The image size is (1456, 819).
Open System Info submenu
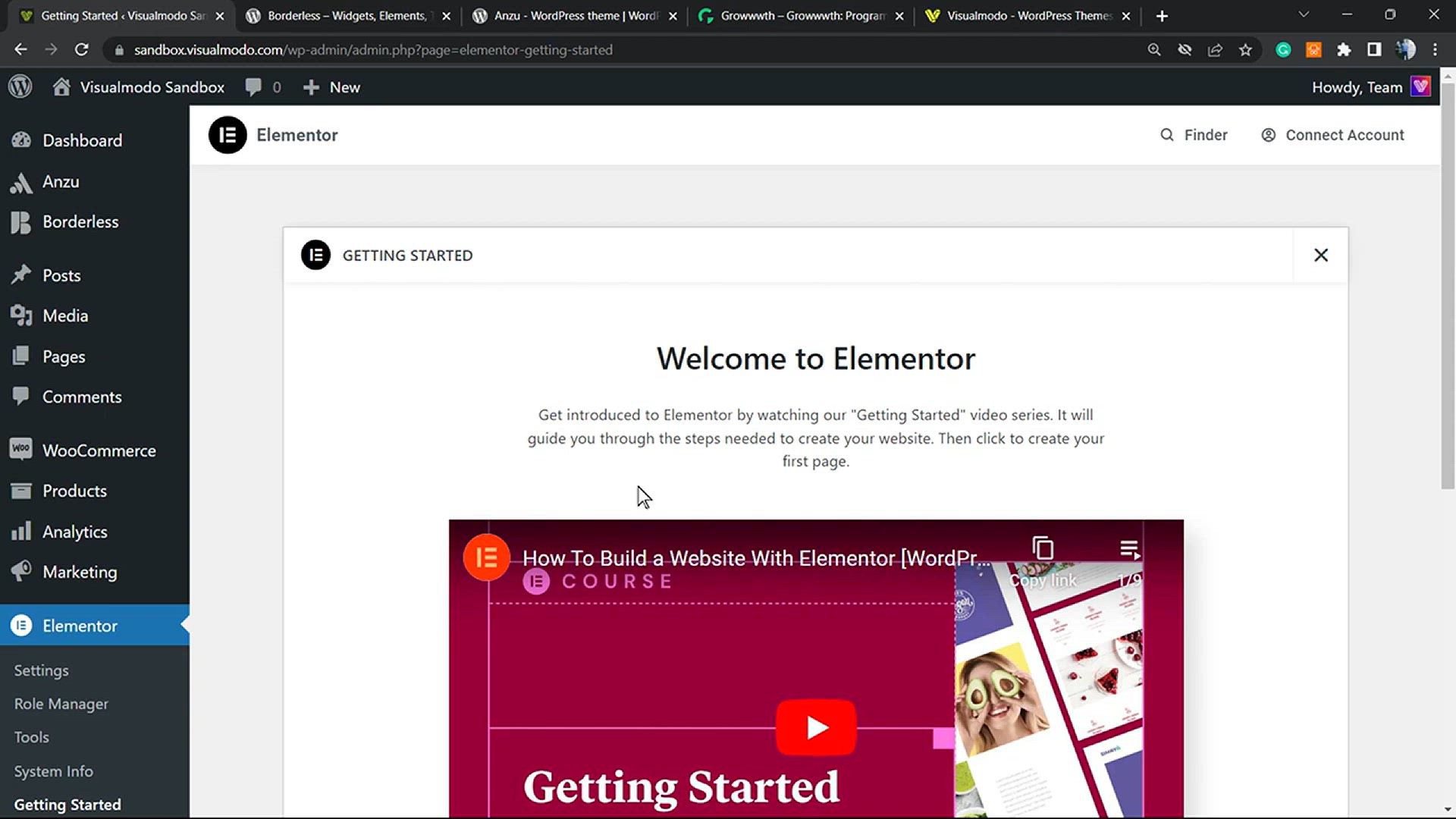54,771
